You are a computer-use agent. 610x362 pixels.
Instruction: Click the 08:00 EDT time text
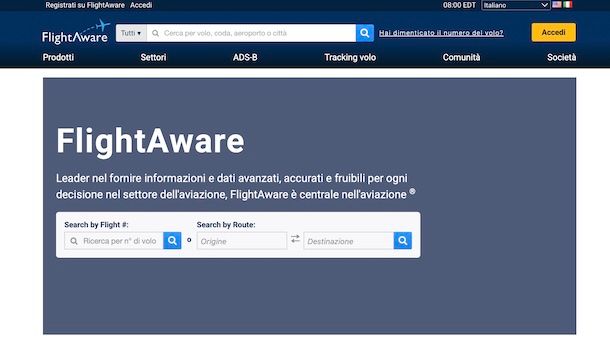459,5
